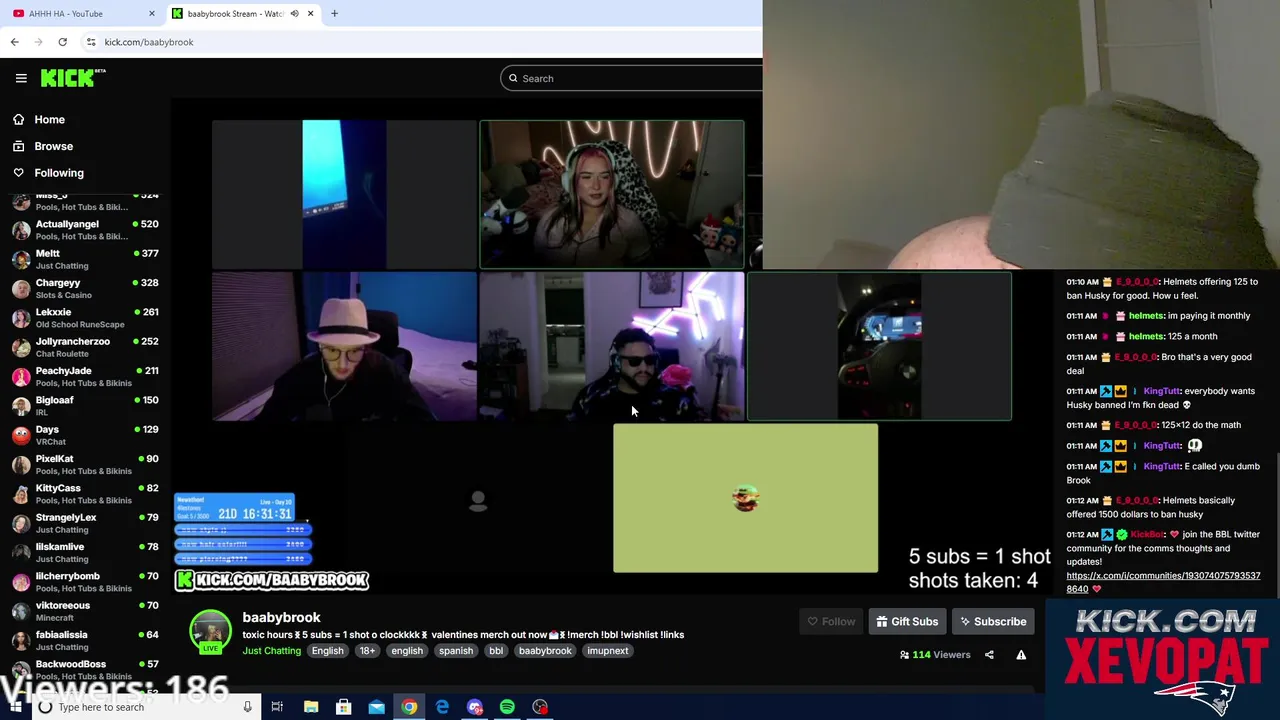This screenshot has height=720, width=1280.
Task: Subscribe to baabybrook
Action: 993,622
